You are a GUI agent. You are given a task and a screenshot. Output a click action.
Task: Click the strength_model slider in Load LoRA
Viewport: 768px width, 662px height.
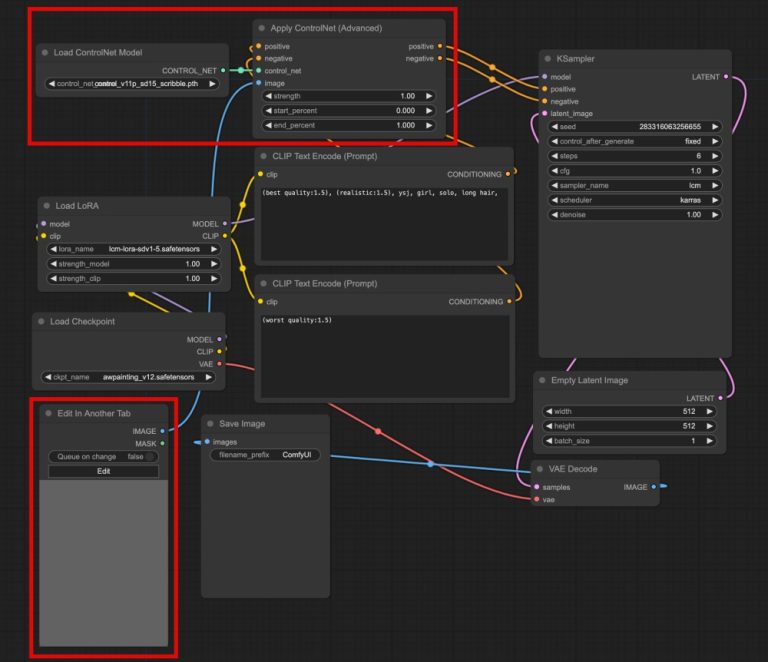(133, 264)
